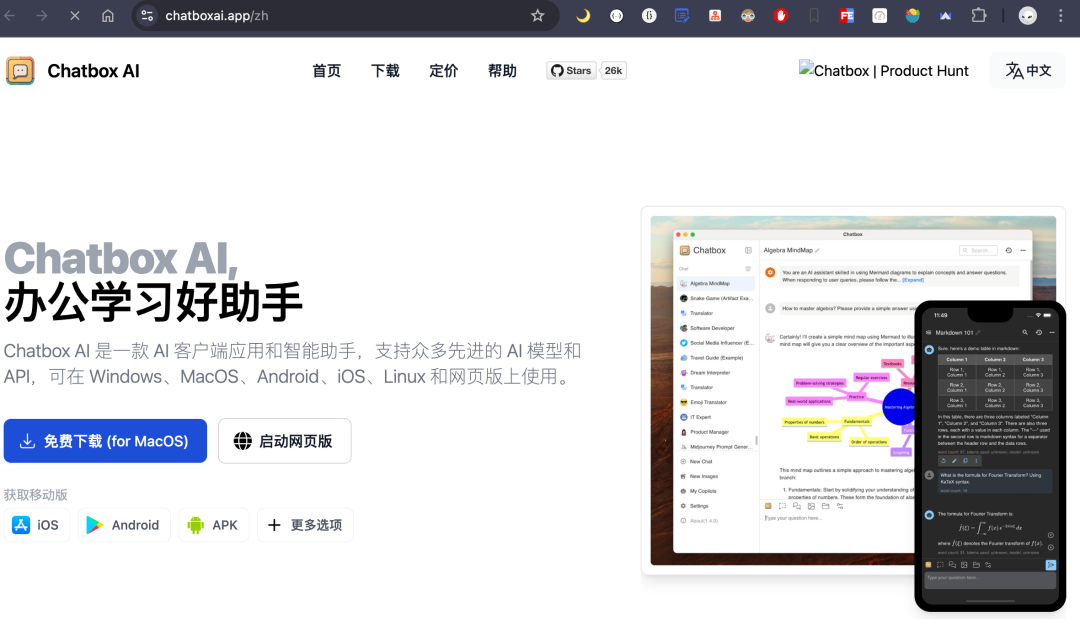Screen dimensions: 1080x643
Task: Click 免费下载 (for MacOS) button
Action: [x=105, y=441]
